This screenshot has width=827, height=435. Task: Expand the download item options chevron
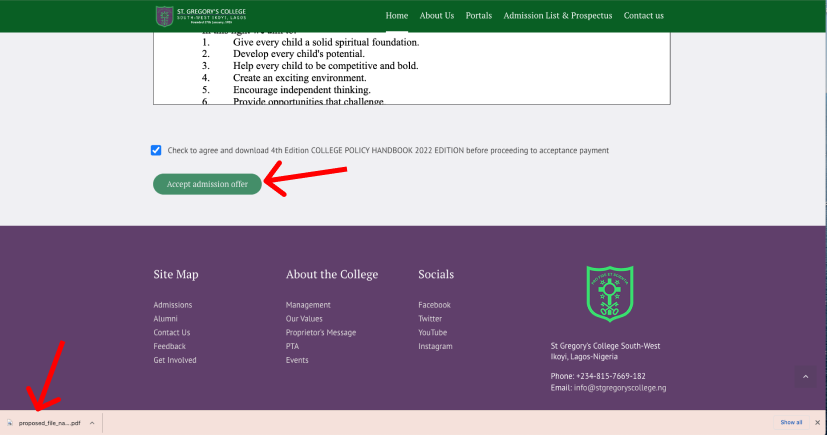click(92, 423)
